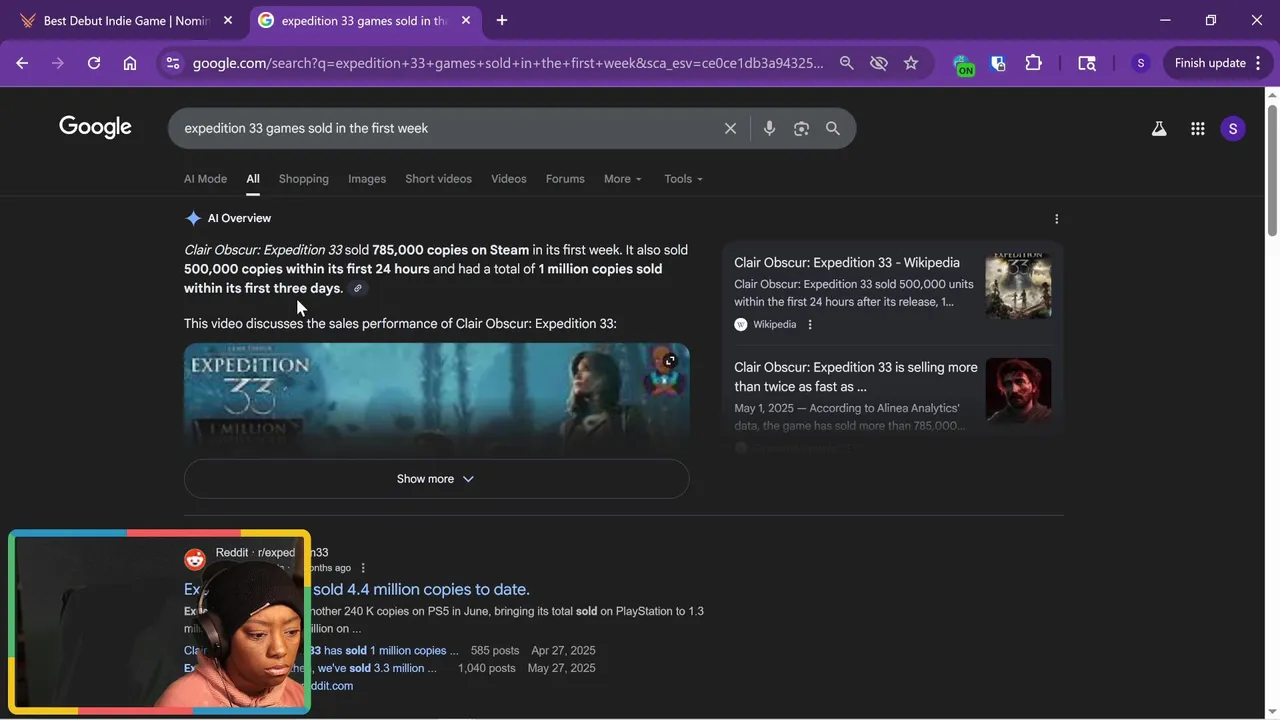The image size is (1280, 720).
Task: Select the Images results tab
Action: point(367,179)
